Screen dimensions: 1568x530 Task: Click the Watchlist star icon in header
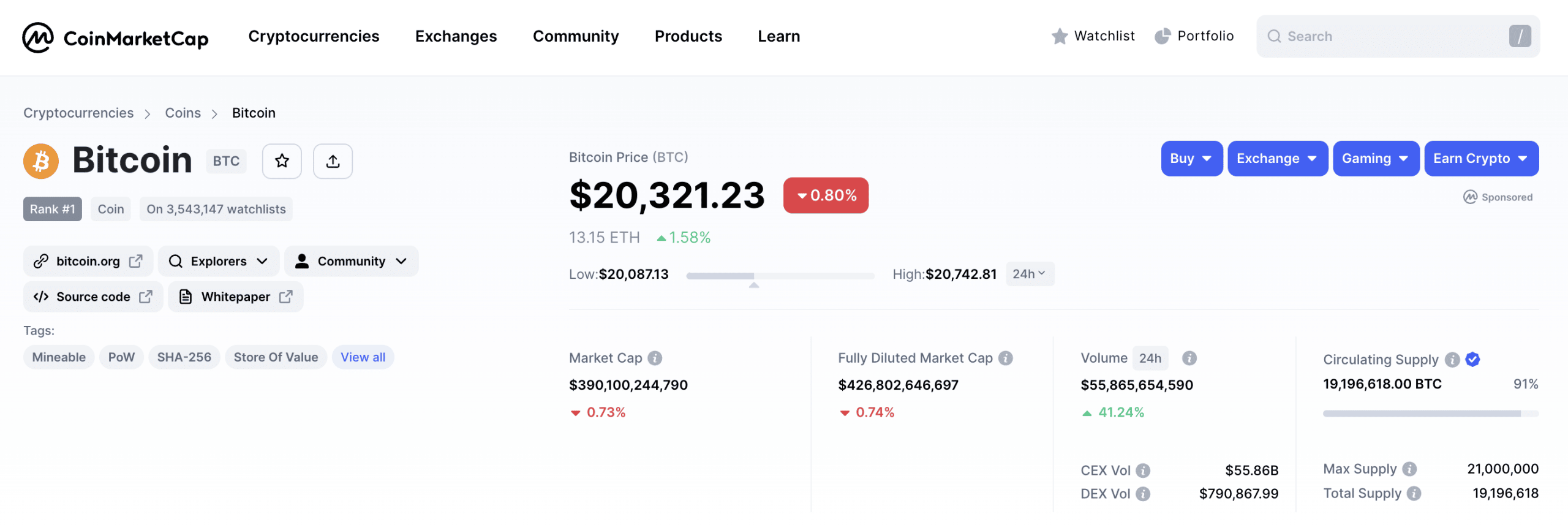pos(1060,36)
